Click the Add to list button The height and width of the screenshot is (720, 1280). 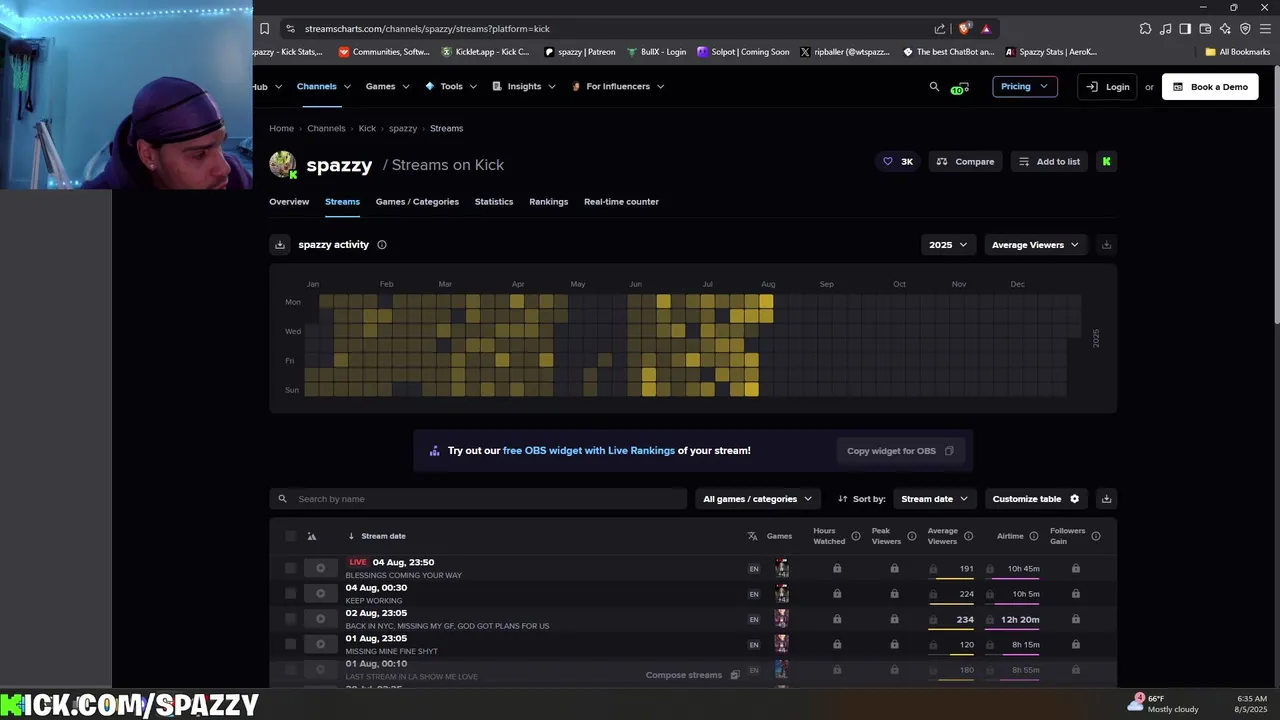(1049, 162)
